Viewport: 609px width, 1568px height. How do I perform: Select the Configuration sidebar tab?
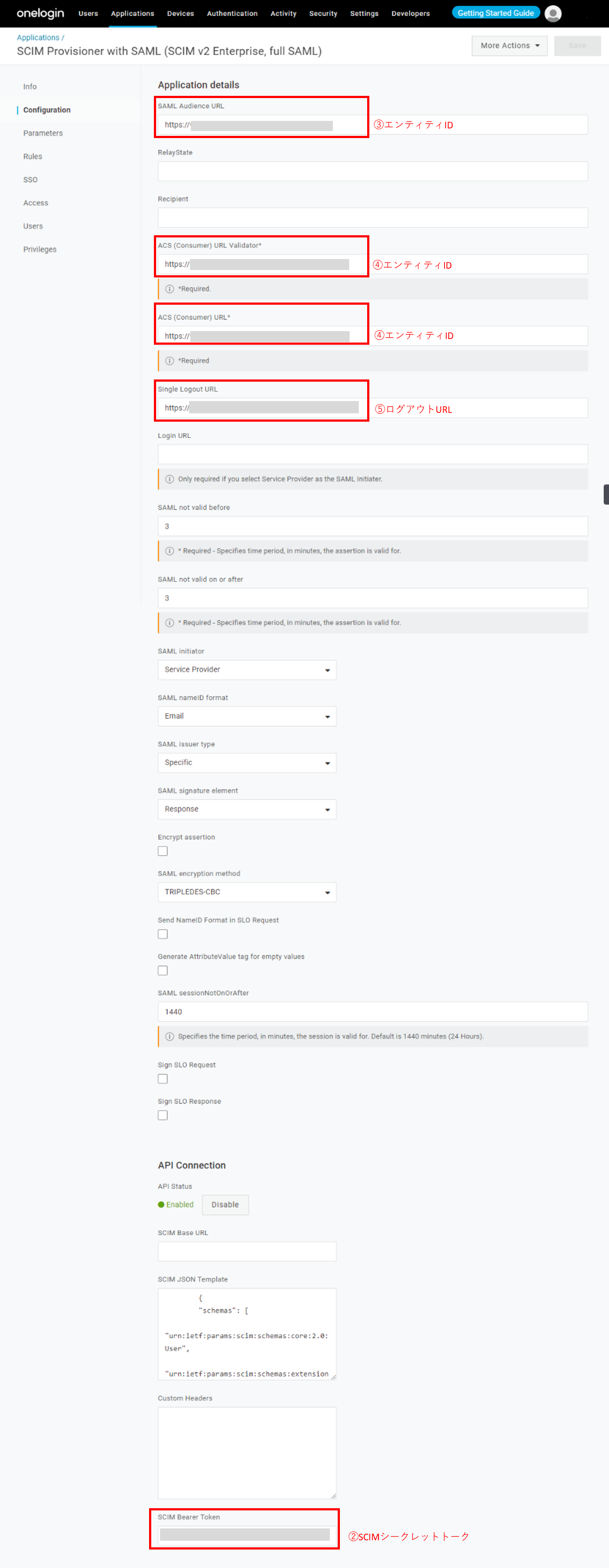47,109
